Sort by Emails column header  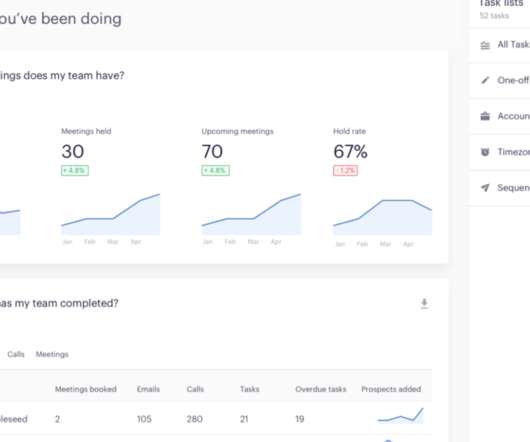[x=148, y=389]
